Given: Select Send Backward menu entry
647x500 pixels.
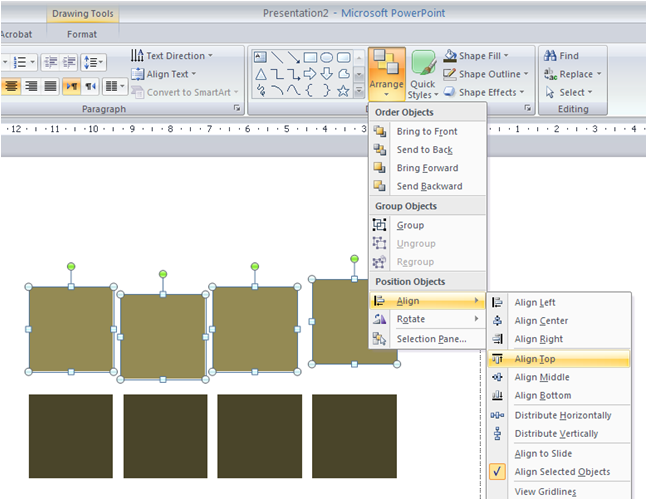Looking at the screenshot, I should (x=427, y=186).
